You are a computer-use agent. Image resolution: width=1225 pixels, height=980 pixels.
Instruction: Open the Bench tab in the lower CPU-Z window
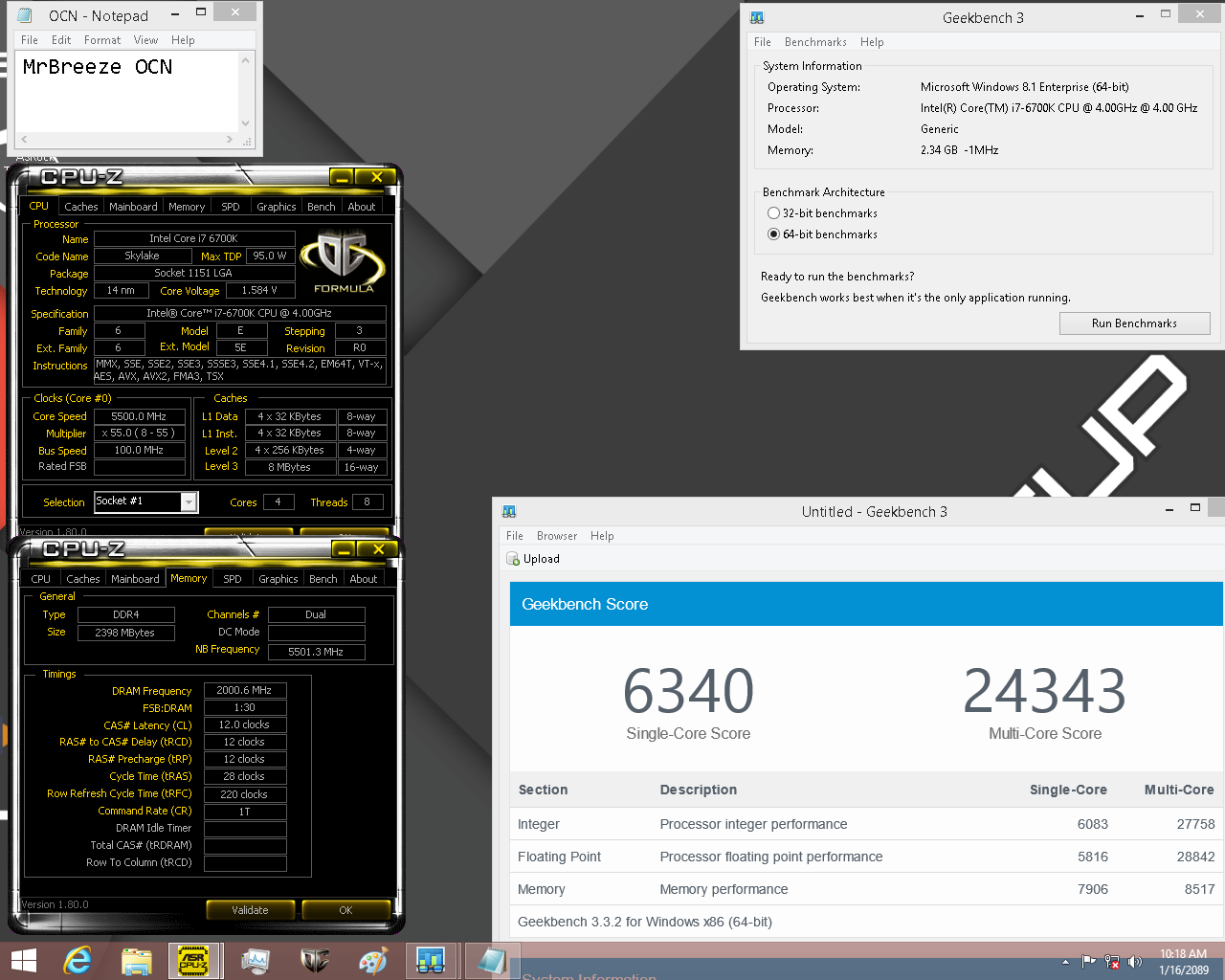pyautogui.click(x=323, y=579)
